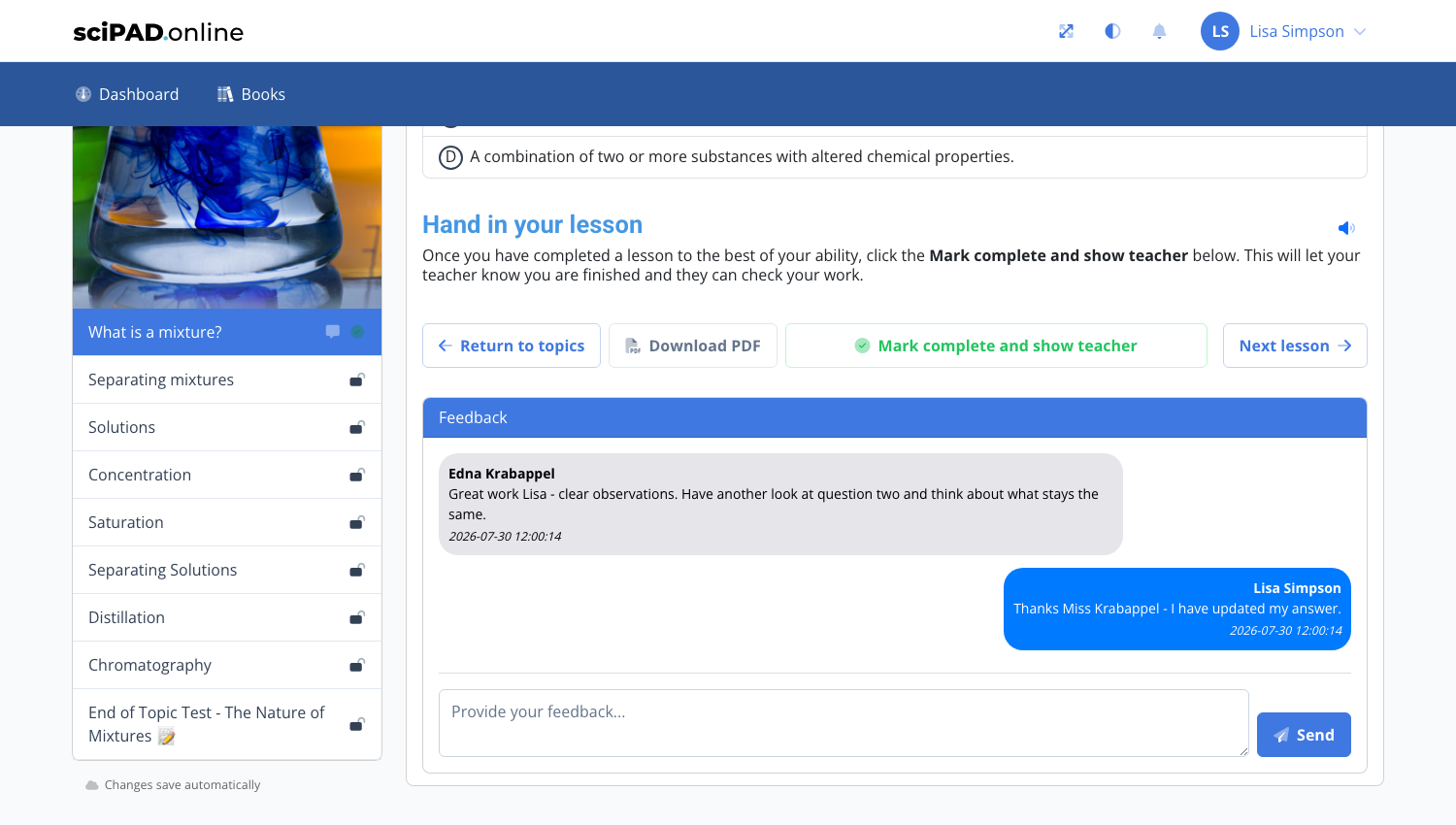Click the Feedback panel header
This screenshot has height=825, width=1456.
coord(895,417)
